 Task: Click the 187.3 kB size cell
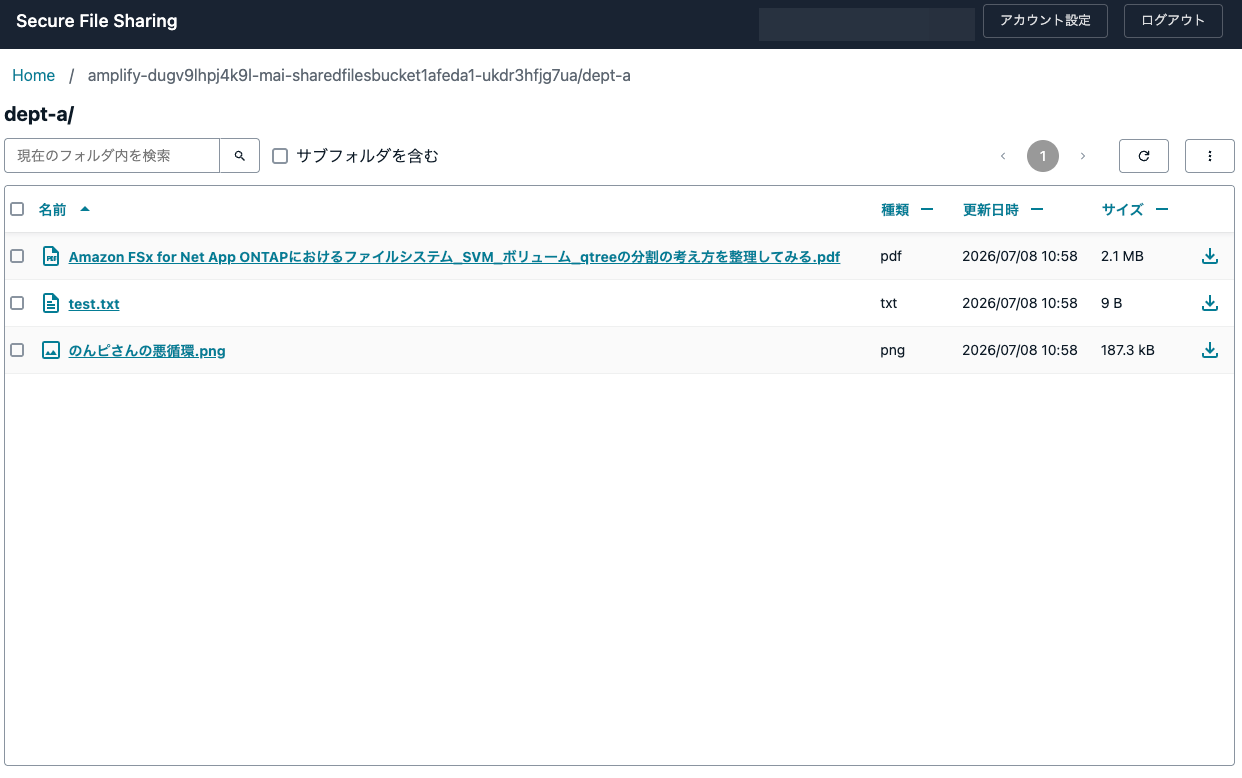coord(1128,350)
